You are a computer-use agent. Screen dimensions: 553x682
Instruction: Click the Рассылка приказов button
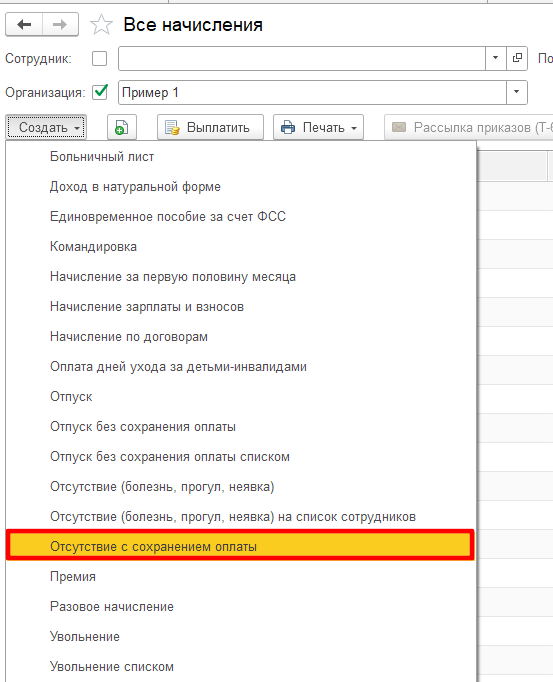click(x=469, y=127)
